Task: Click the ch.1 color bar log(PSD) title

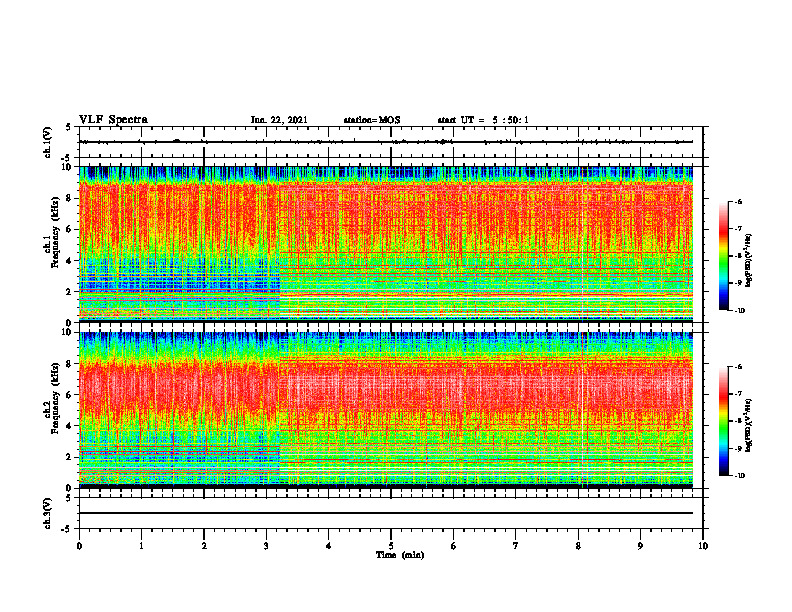Action: (749, 261)
